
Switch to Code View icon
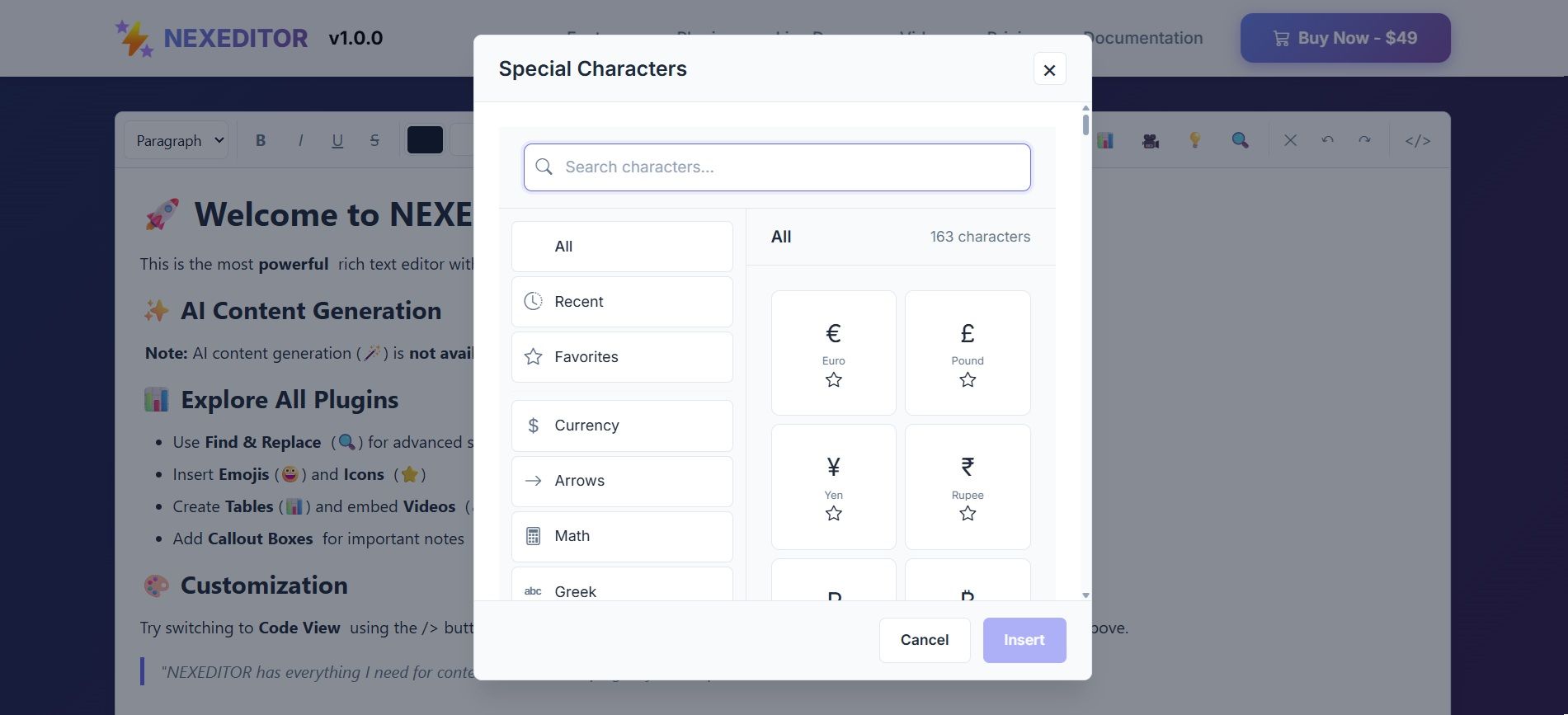click(x=1418, y=140)
